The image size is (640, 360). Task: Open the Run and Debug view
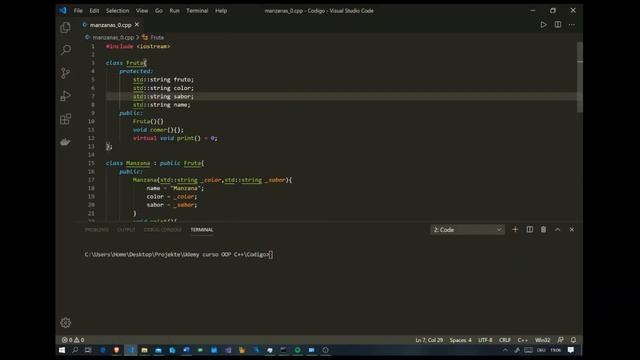65,96
